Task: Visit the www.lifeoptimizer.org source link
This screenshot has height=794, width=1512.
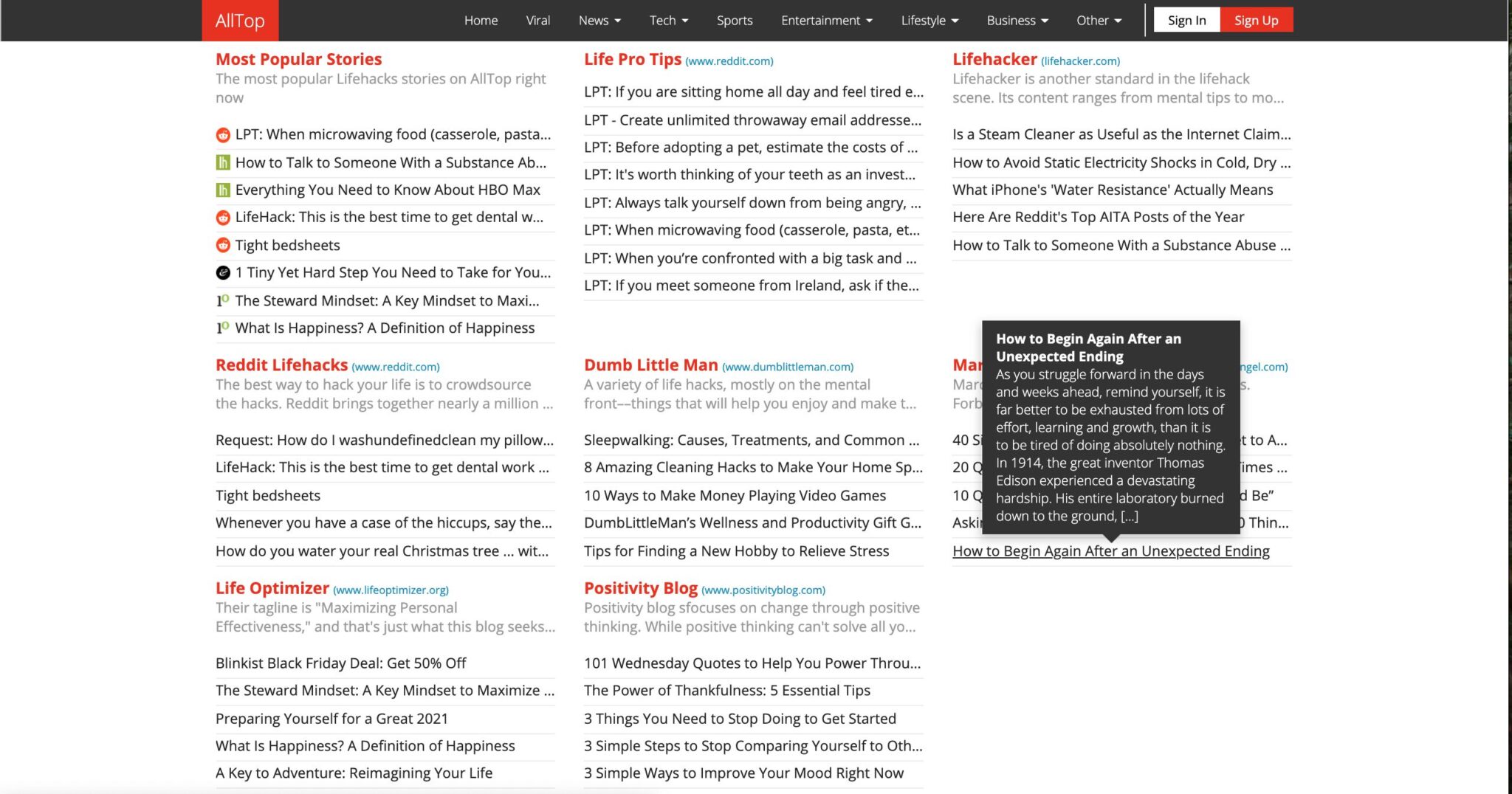Action: (x=391, y=590)
